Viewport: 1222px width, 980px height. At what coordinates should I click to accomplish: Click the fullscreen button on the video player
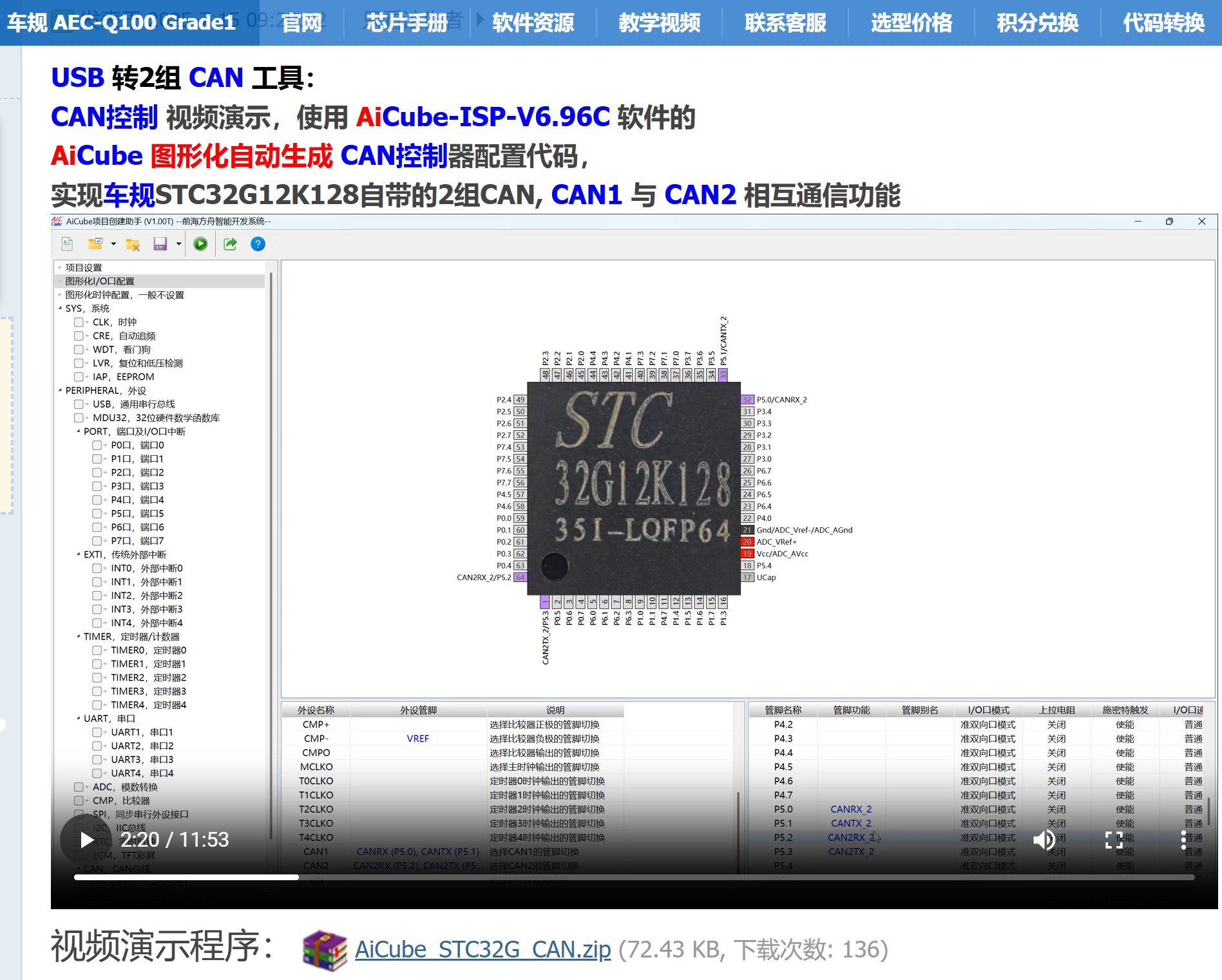tap(1113, 838)
